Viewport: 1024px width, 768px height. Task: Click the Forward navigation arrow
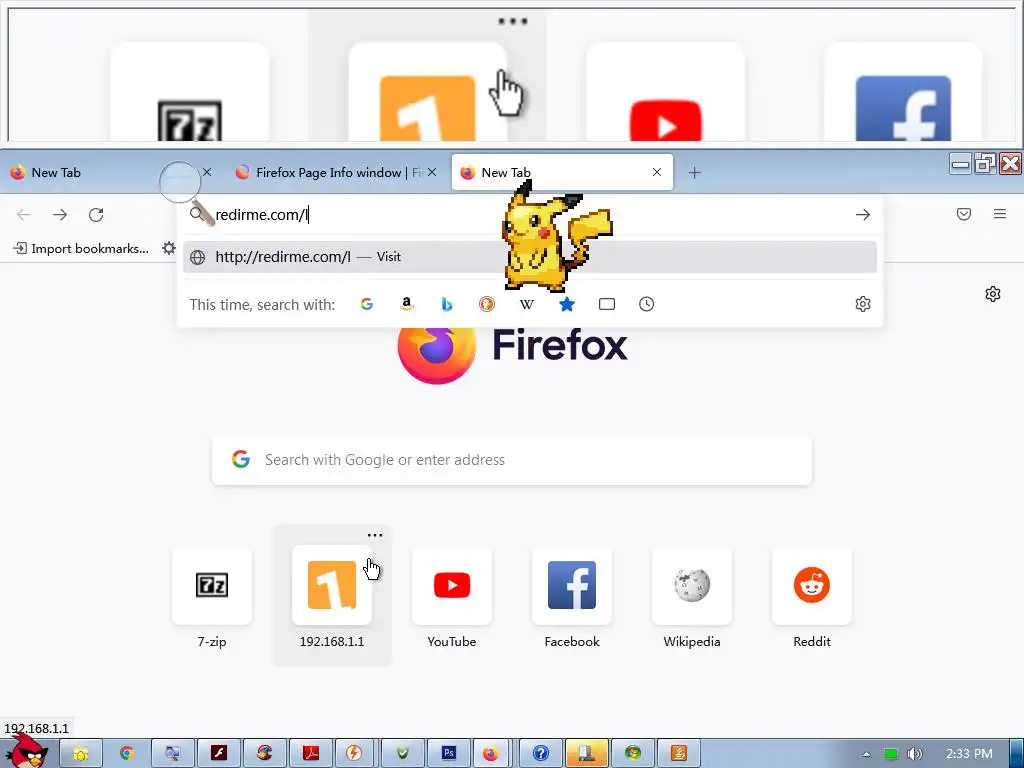click(60, 214)
